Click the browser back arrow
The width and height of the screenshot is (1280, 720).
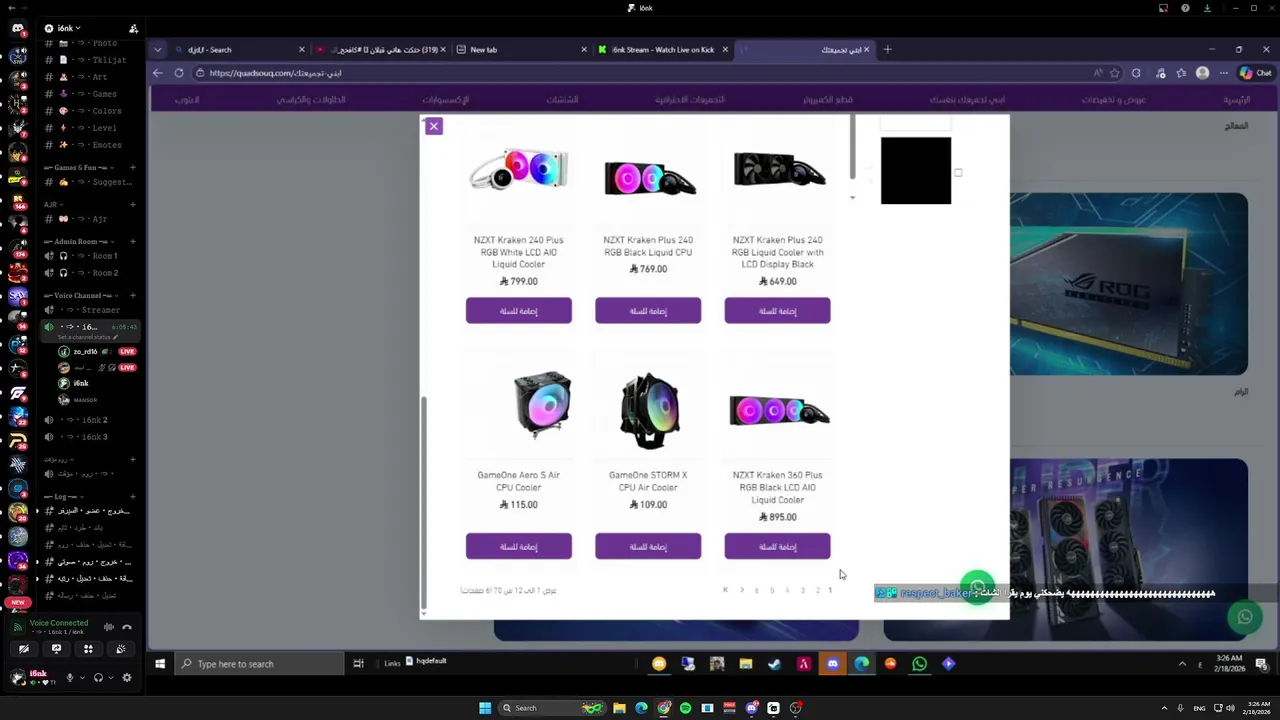[x=157, y=73]
